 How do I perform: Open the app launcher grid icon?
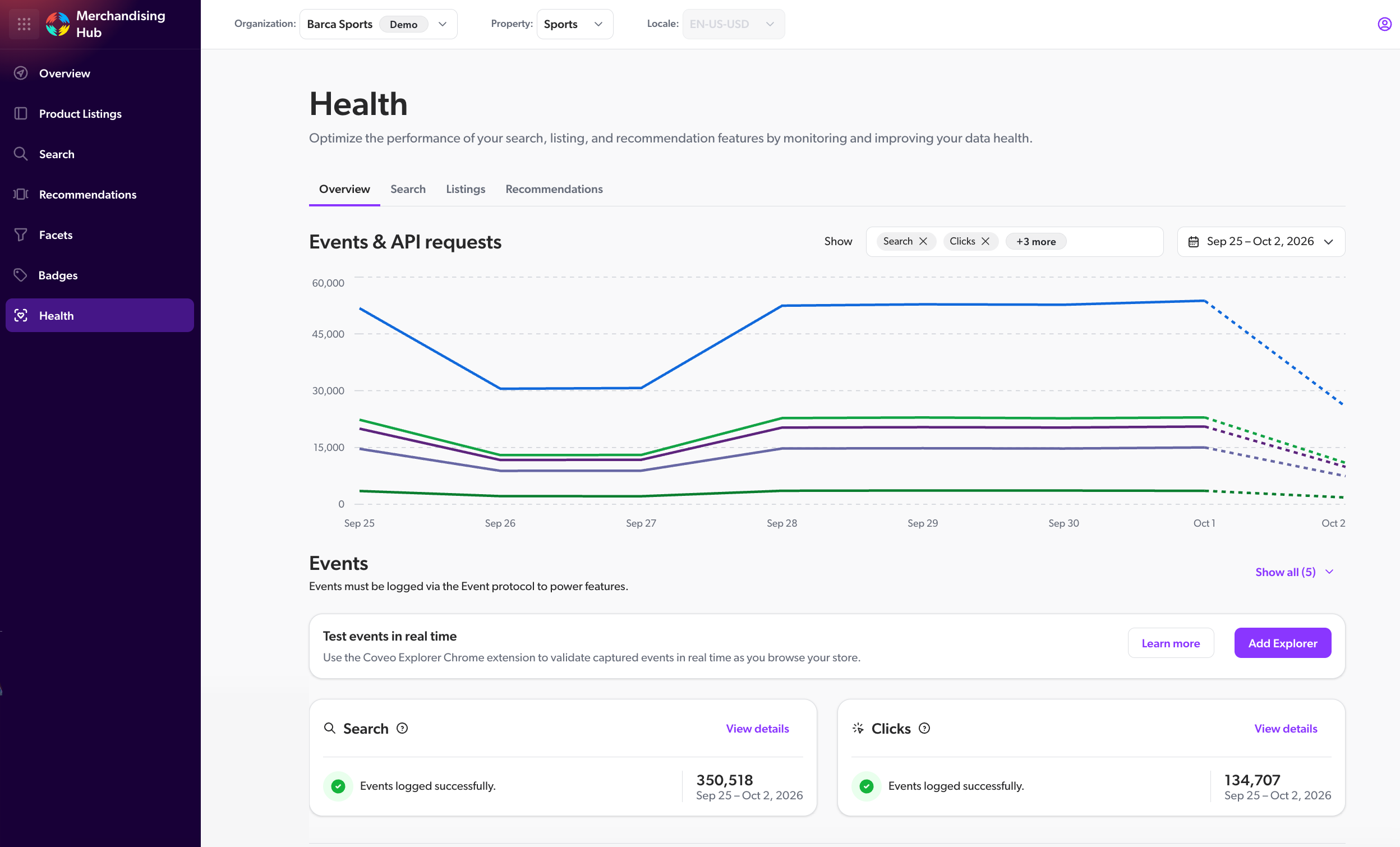pos(24,24)
